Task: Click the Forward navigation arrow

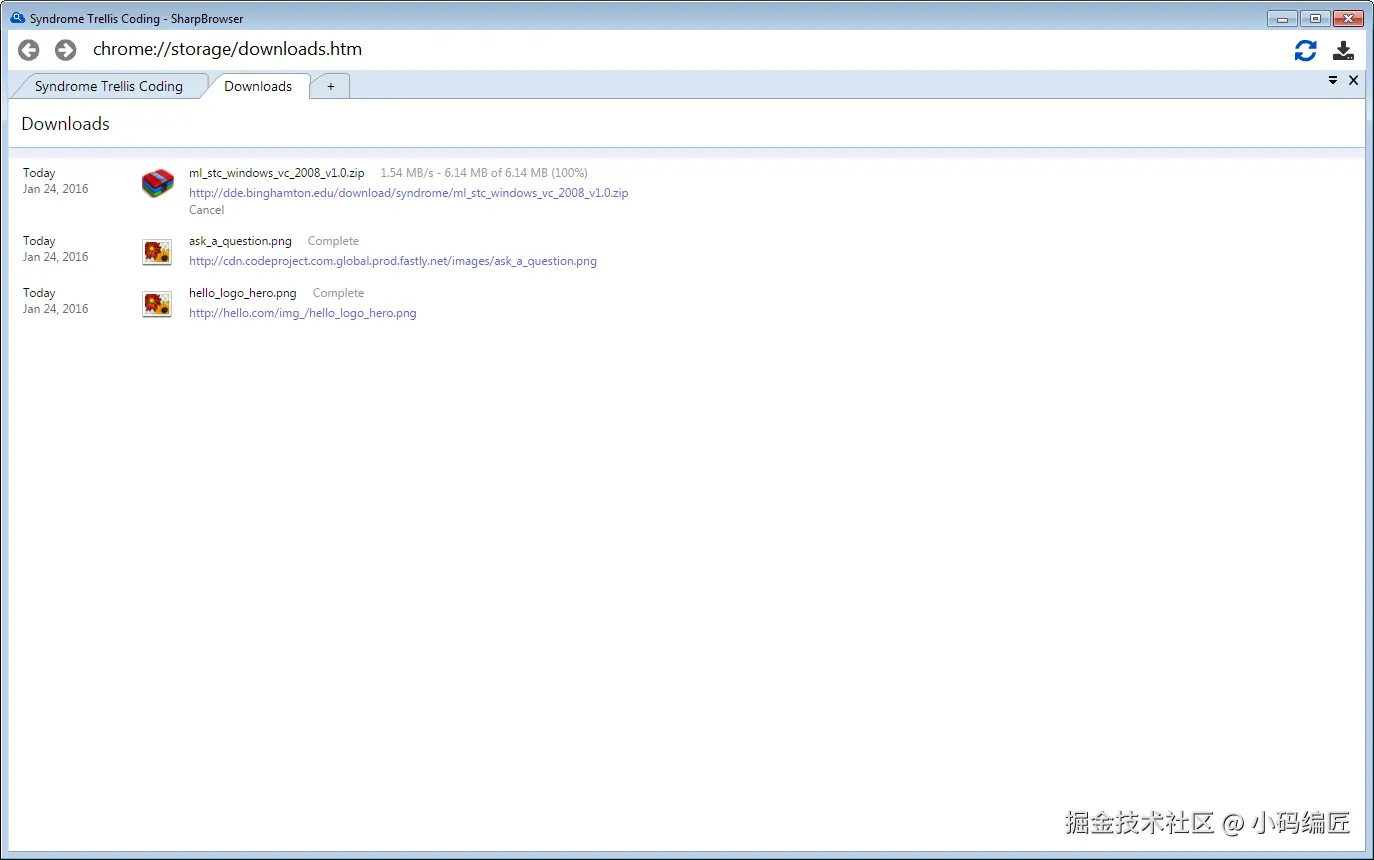Action: 66,50
